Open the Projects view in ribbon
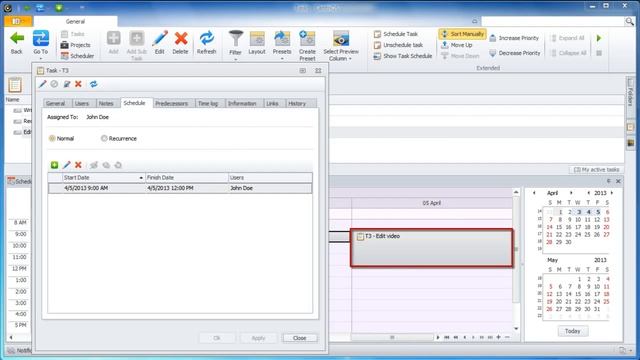Screen dimensions: 640x360 tap(76, 45)
